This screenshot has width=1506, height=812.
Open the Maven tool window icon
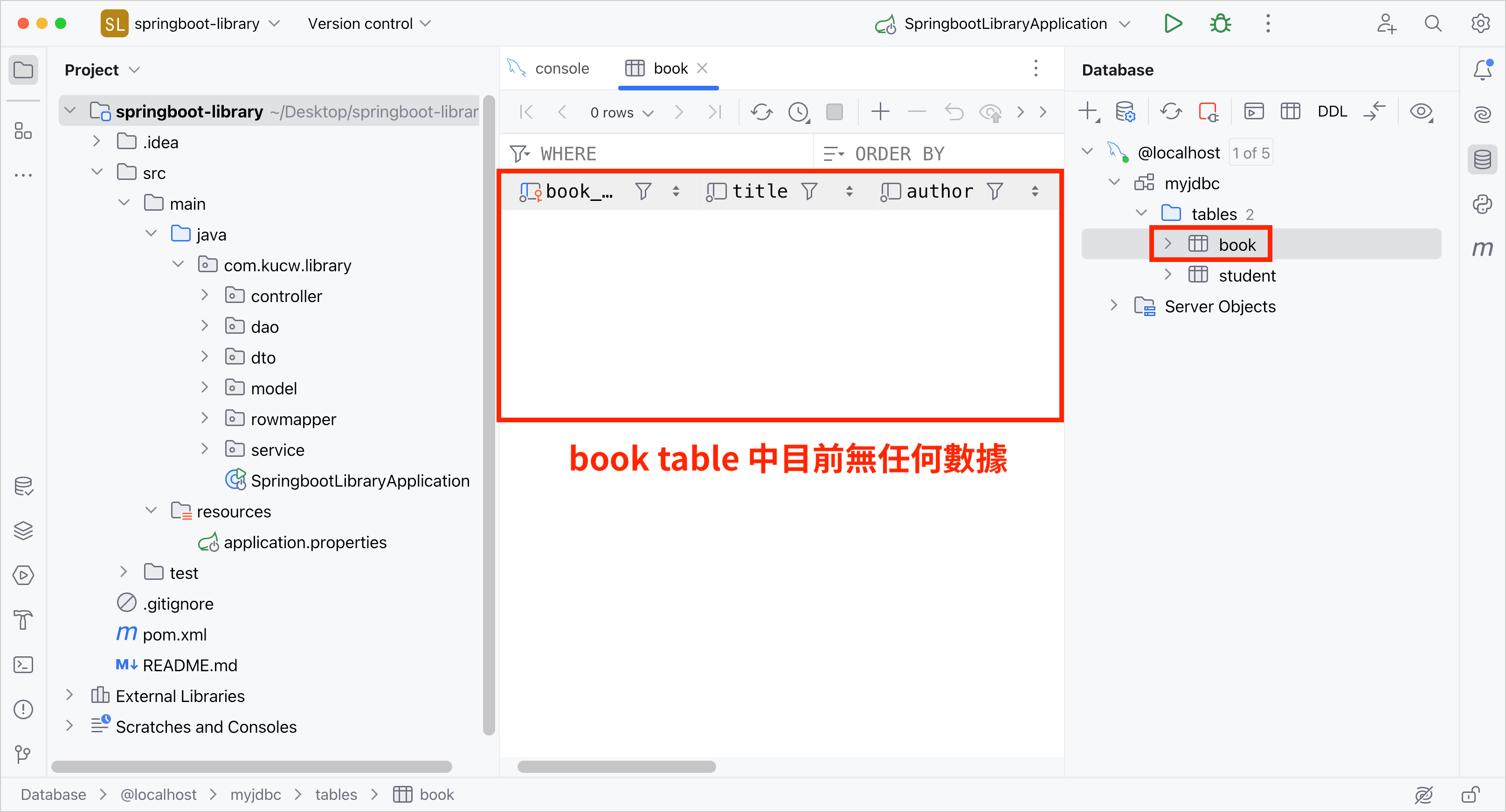1482,248
